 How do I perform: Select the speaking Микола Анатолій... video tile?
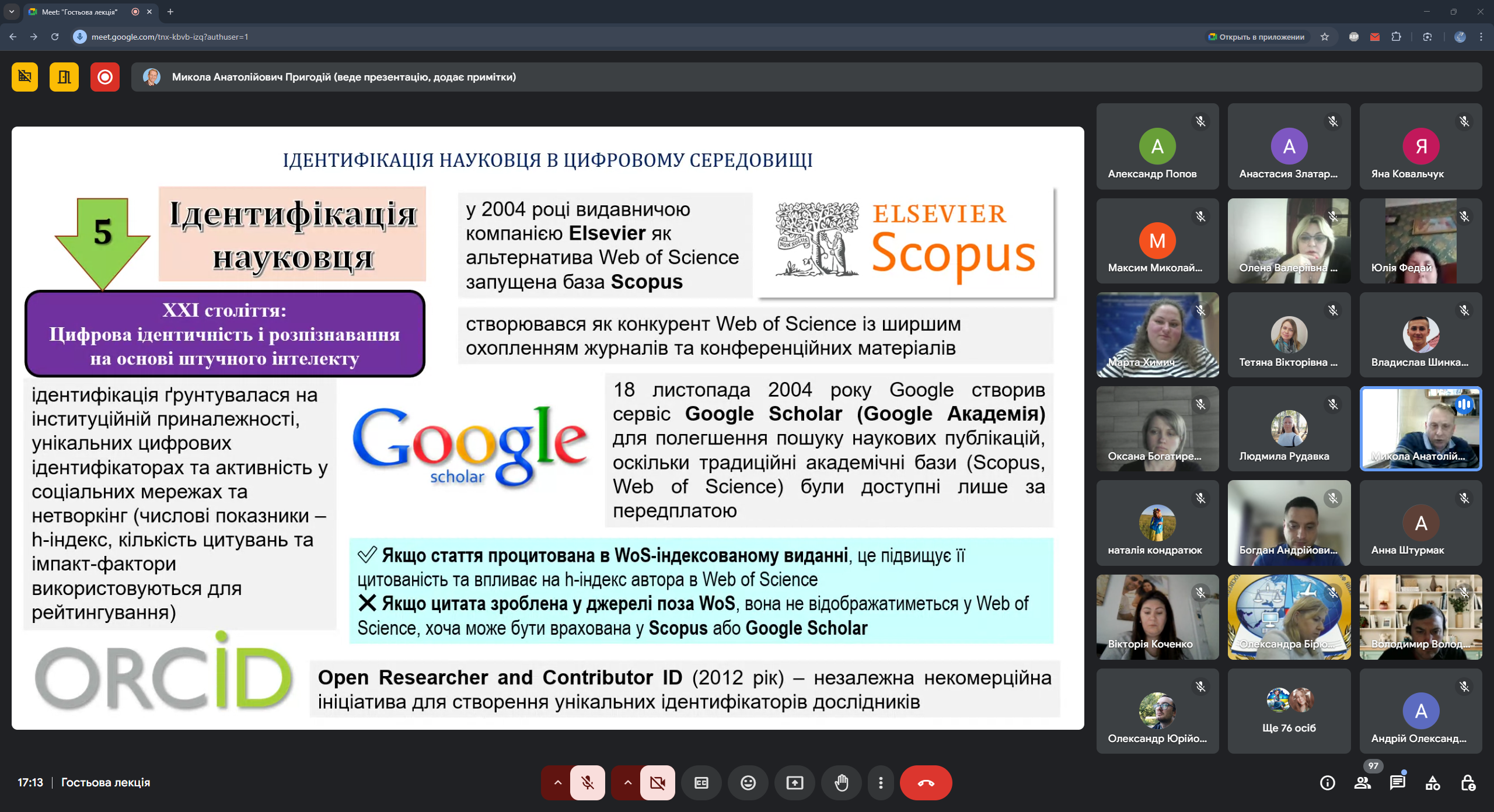[x=1421, y=429]
